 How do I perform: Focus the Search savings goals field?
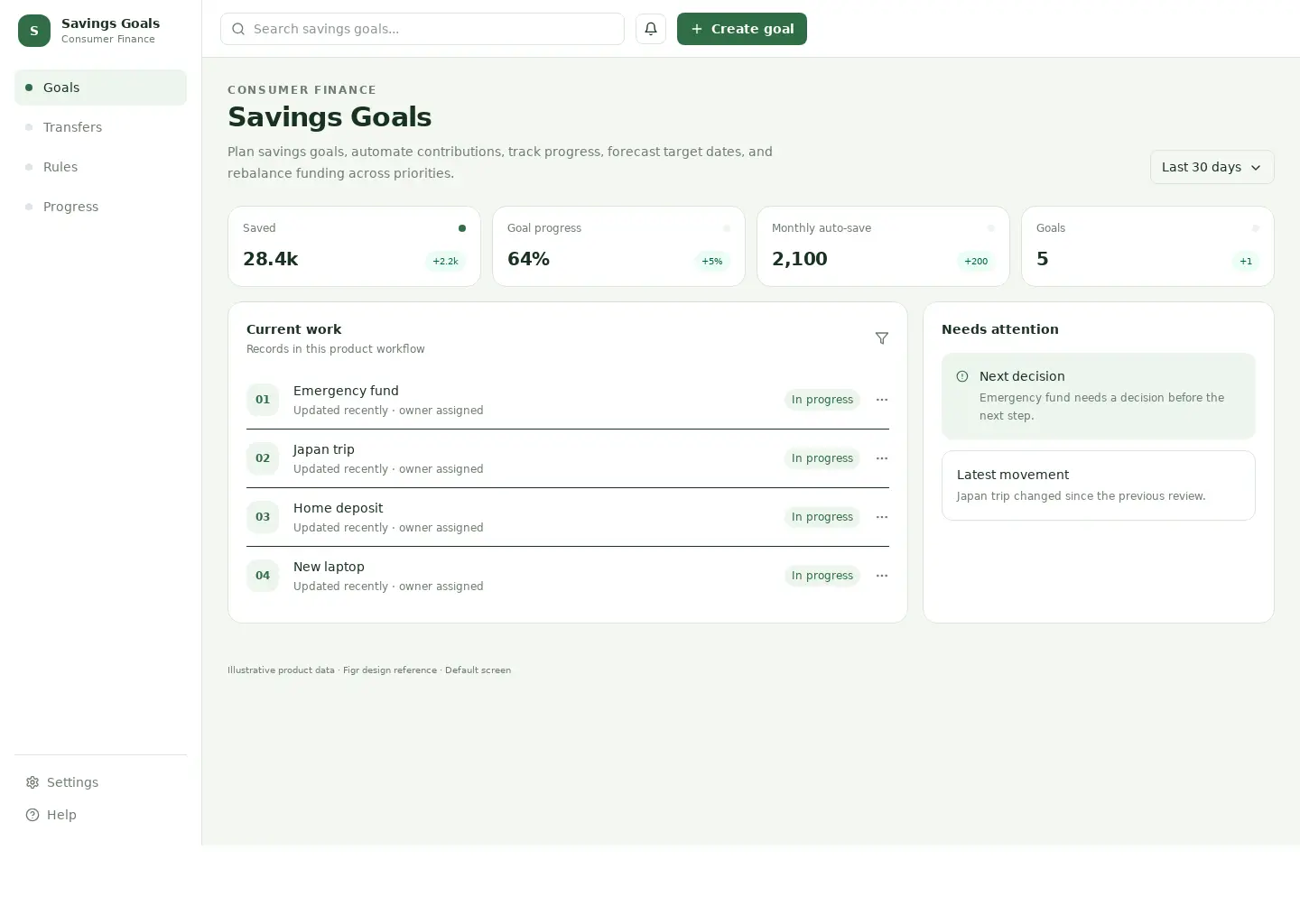[x=422, y=29]
